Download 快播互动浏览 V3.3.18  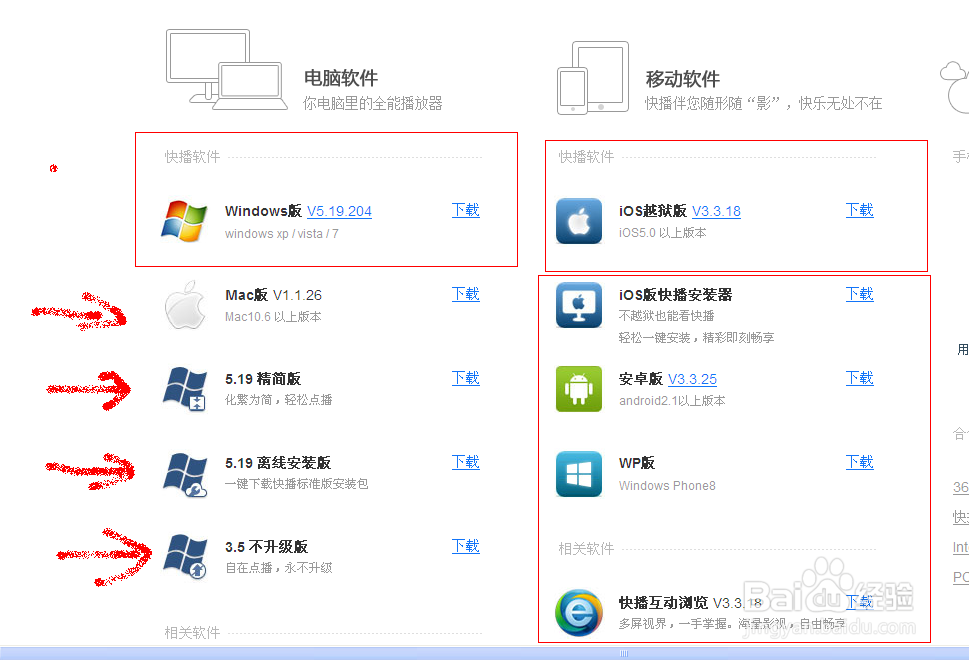[860, 602]
